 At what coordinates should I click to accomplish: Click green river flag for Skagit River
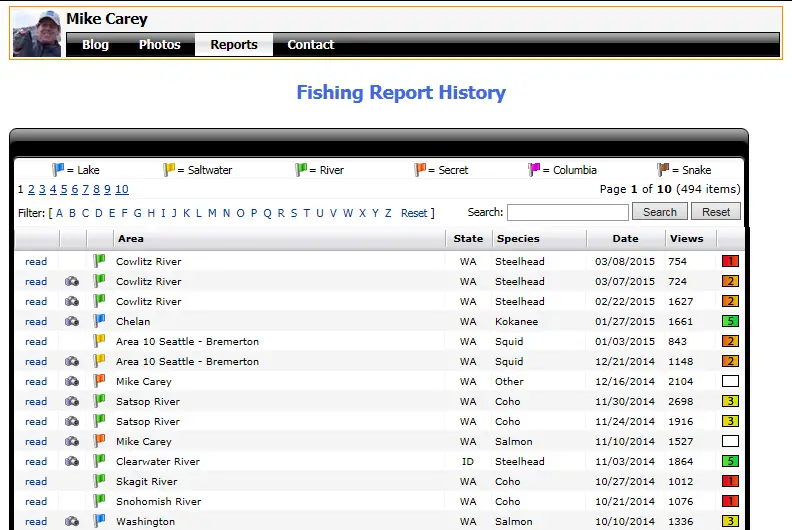(x=99, y=482)
